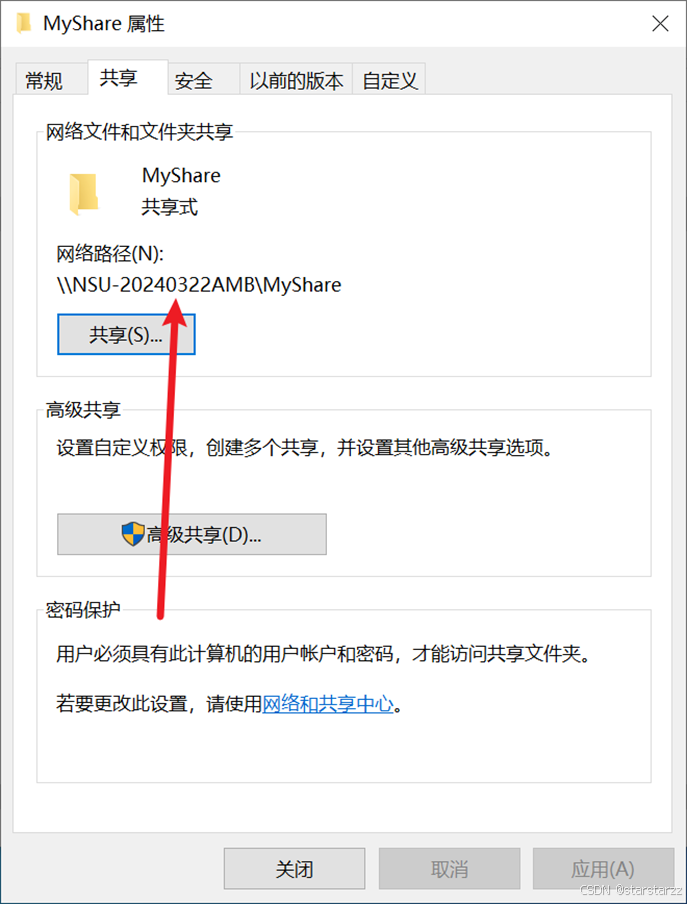Click the 关闭 button
The height and width of the screenshot is (904, 687).
coord(295,869)
